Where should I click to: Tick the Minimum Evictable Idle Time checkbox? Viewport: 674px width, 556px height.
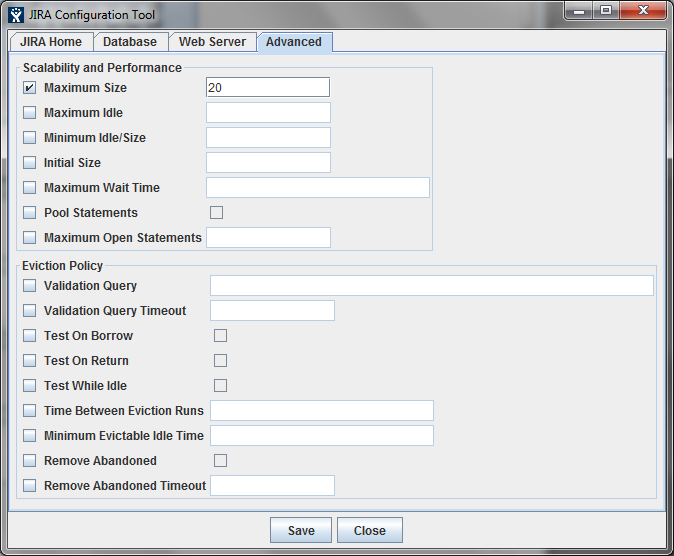tap(29, 435)
